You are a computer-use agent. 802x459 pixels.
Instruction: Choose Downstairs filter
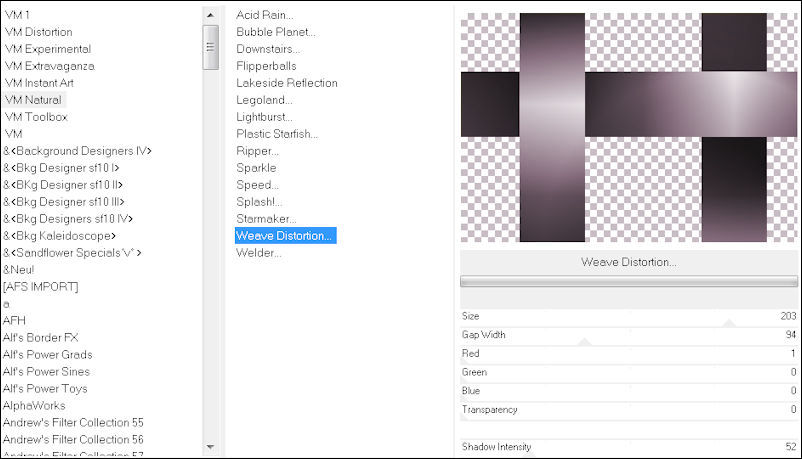268,49
